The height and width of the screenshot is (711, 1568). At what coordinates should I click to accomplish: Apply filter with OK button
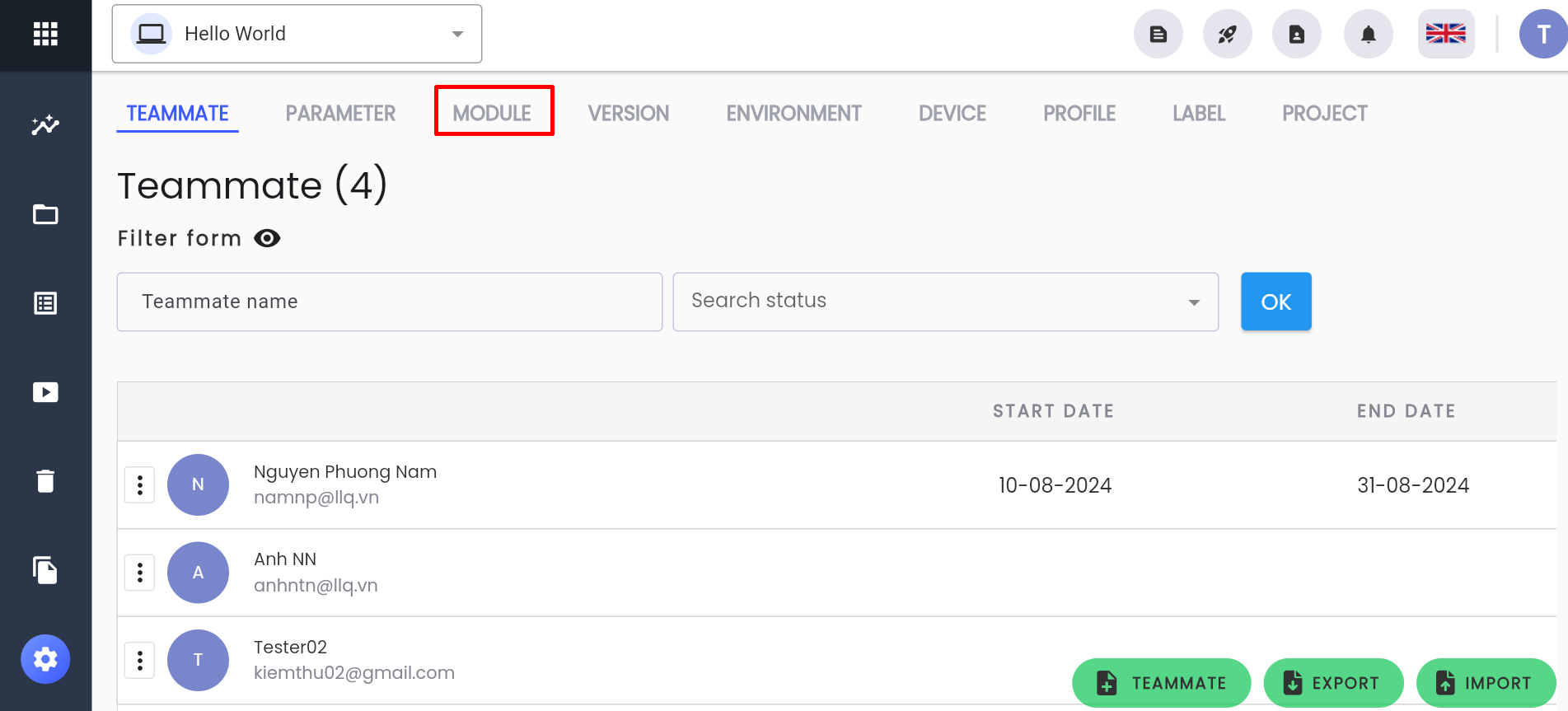pos(1276,302)
